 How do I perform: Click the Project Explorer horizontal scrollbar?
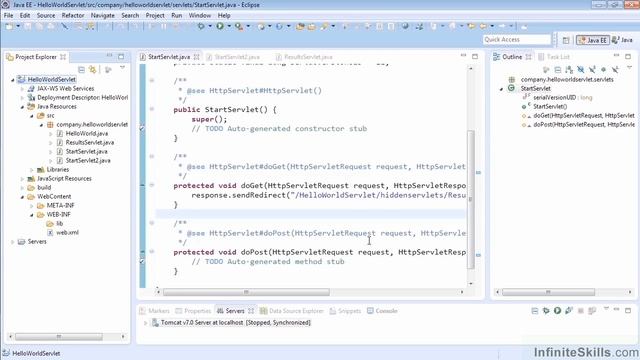point(59,337)
